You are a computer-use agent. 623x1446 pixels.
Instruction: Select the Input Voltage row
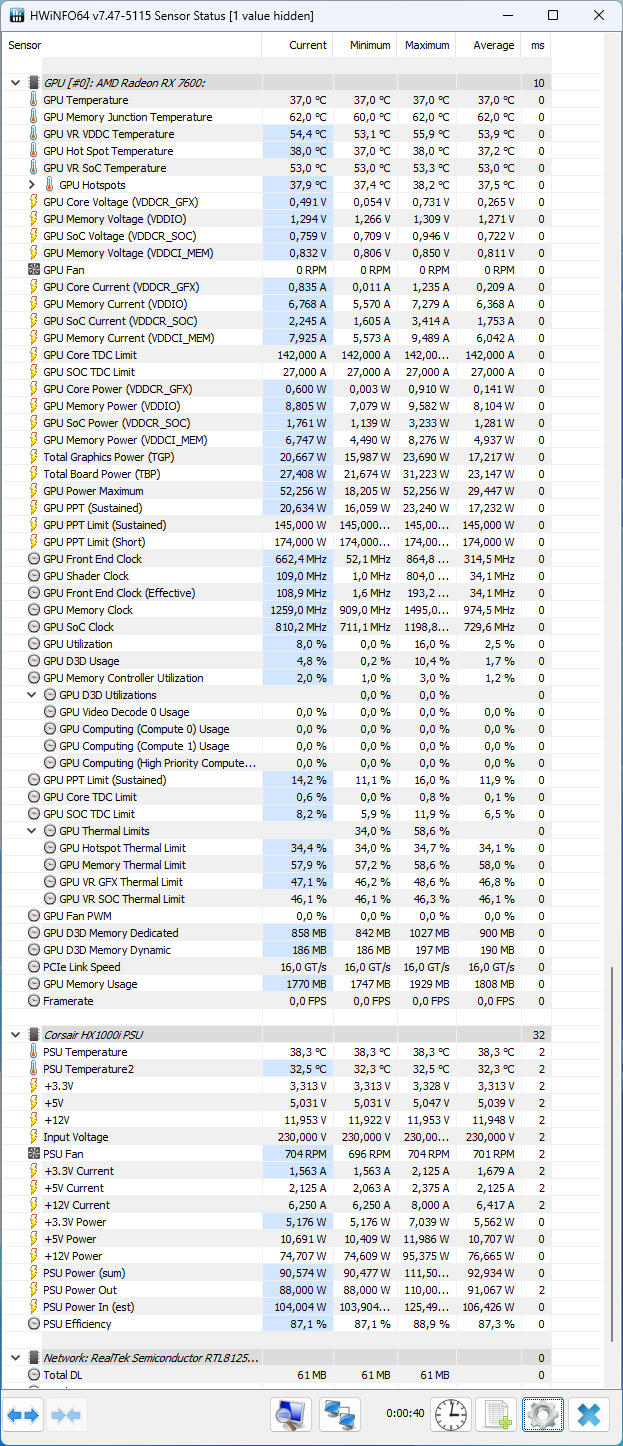click(277, 1137)
